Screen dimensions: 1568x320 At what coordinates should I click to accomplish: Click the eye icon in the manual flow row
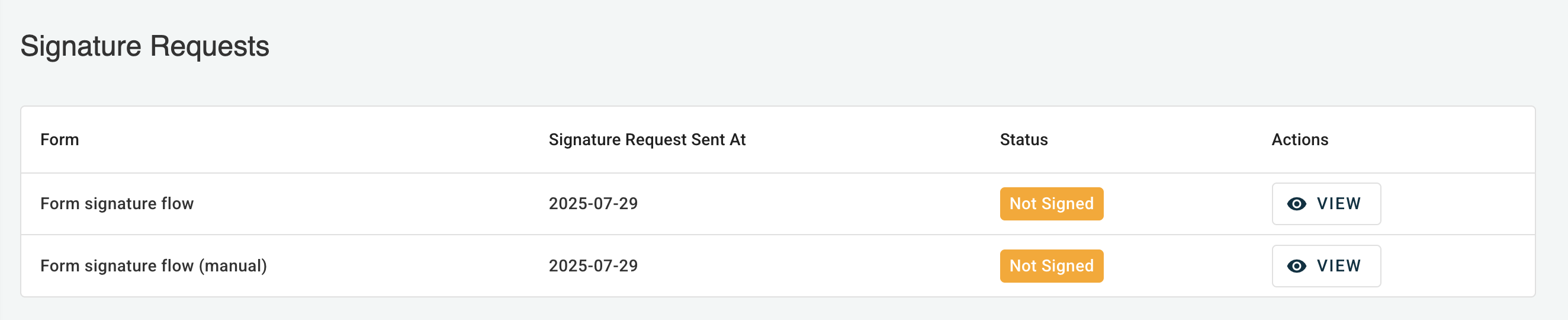click(1297, 265)
